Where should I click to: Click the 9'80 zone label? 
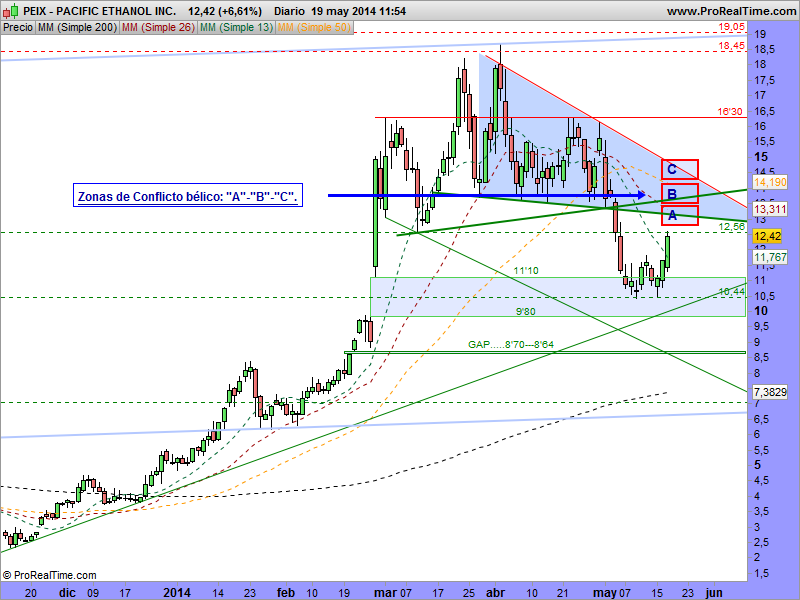click(526, 311)
